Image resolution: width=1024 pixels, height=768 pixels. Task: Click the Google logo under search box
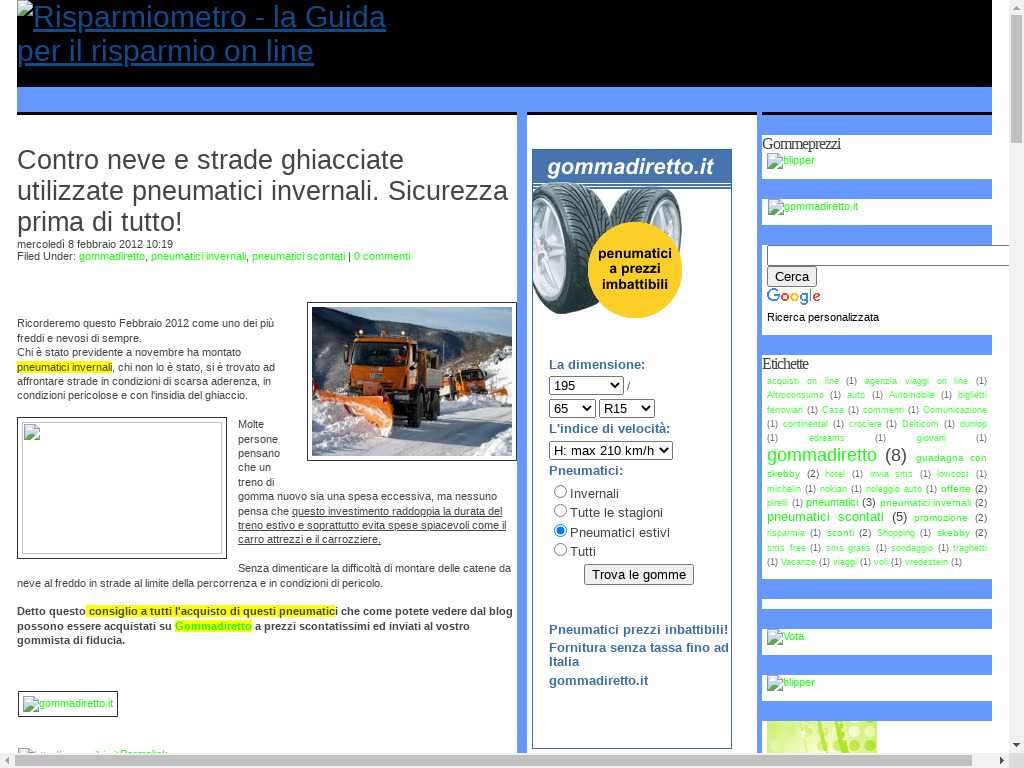[x=794, y=297]
